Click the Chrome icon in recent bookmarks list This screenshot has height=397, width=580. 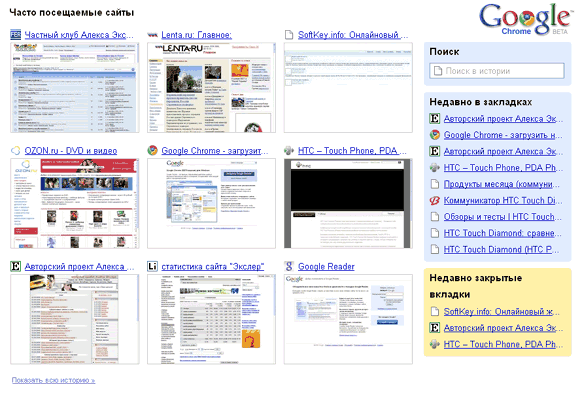pyautogui.click(x=435, y=135)
